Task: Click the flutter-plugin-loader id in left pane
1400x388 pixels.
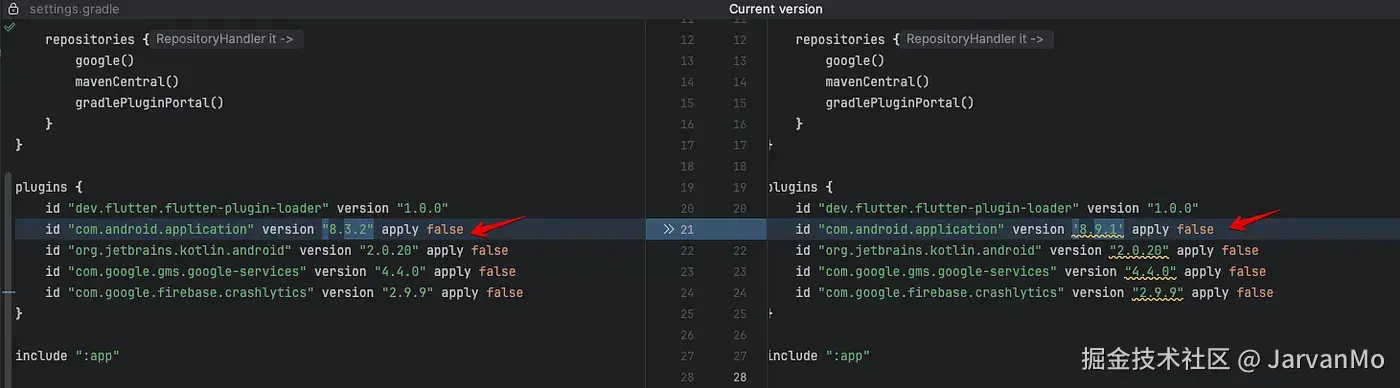Action: pyautogui.click(x=198, y=208)
